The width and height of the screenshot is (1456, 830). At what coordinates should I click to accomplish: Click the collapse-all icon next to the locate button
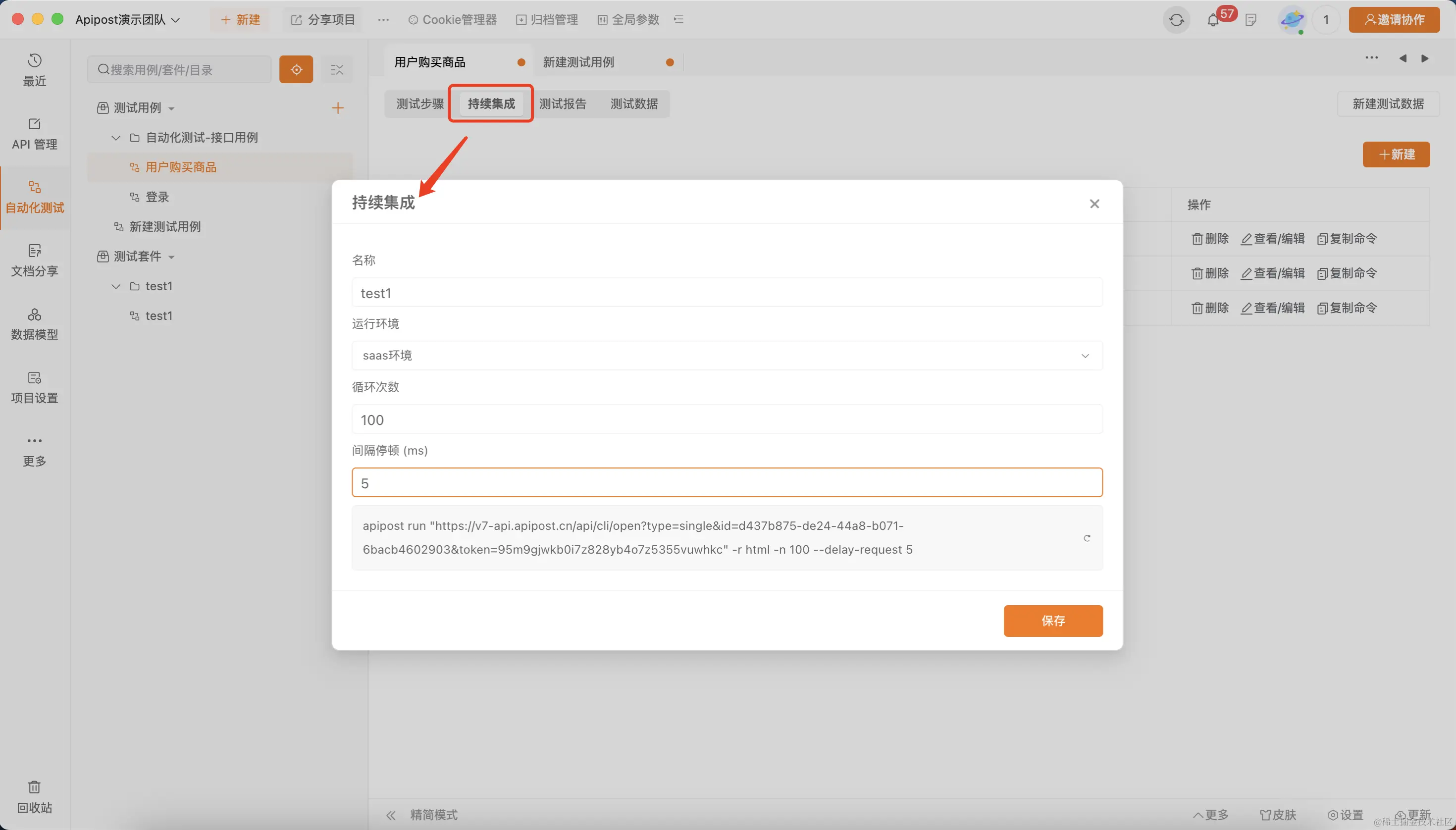pyautogui.click(x=337, y=69)
